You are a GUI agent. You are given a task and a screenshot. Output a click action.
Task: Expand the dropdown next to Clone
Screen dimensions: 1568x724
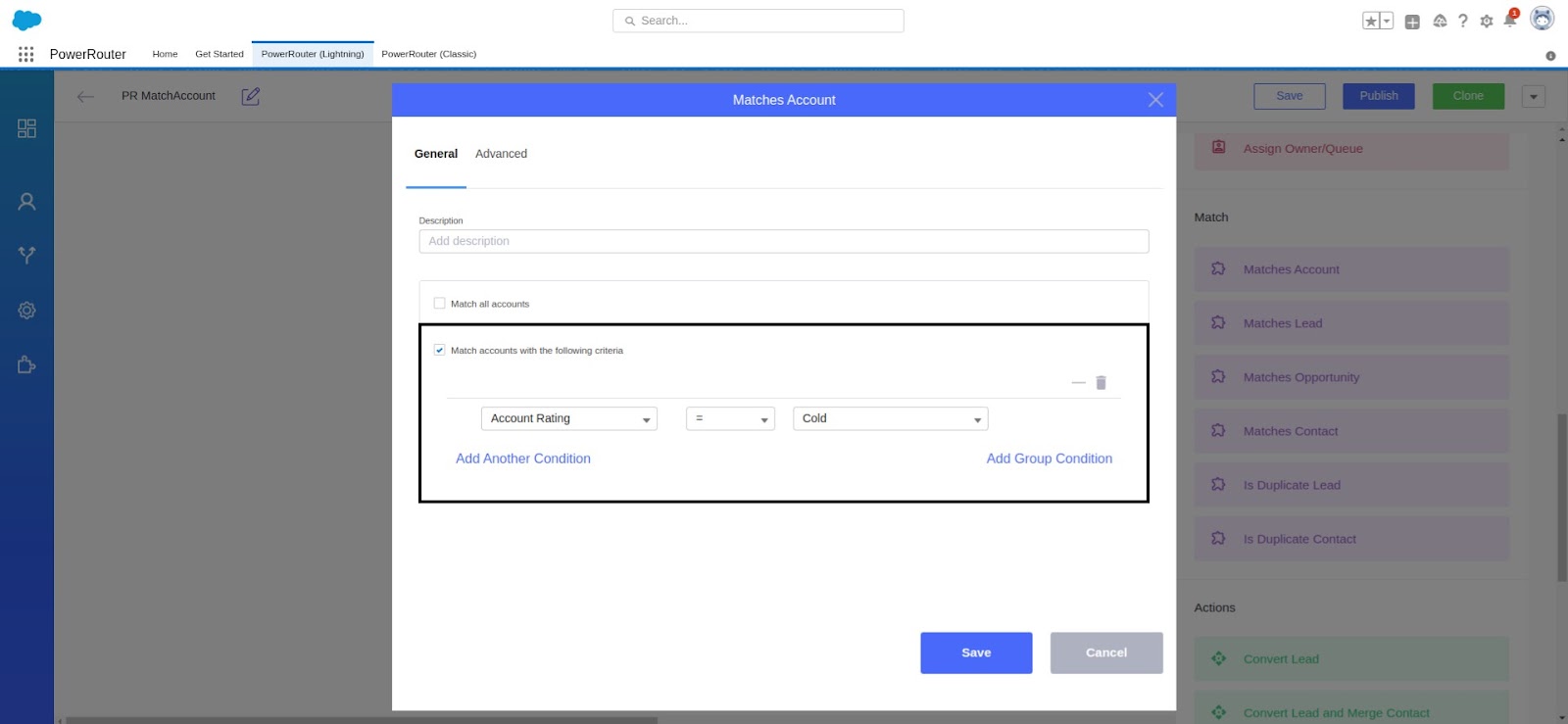[1534, 96]
